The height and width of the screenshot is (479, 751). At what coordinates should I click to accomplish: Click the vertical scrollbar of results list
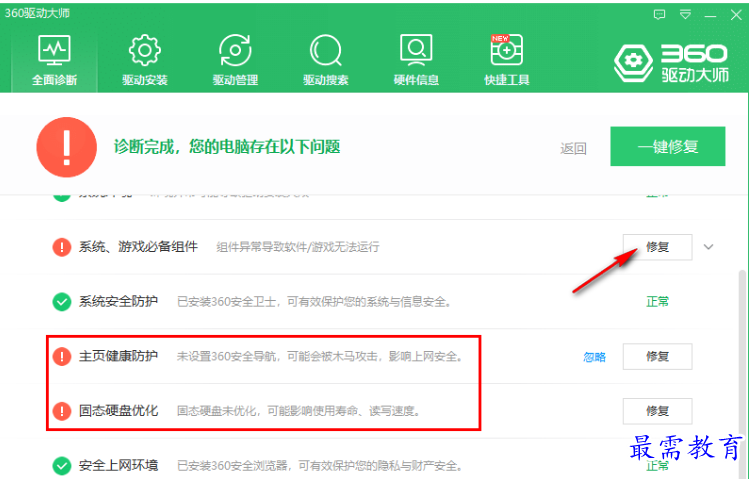(x=743, y=374)
